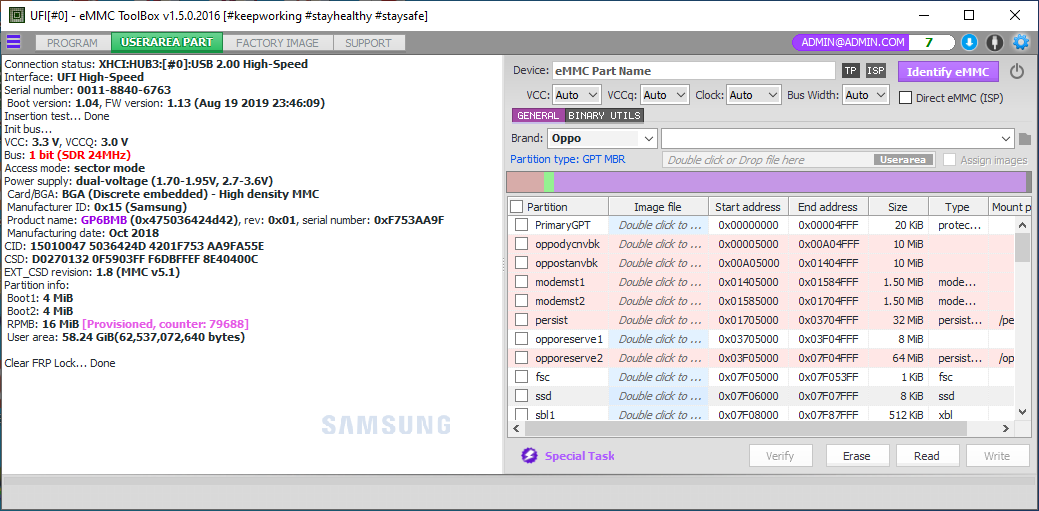
Task: Check the oppodycnvbk partition checkbox
Action: [x=521, y=244]
